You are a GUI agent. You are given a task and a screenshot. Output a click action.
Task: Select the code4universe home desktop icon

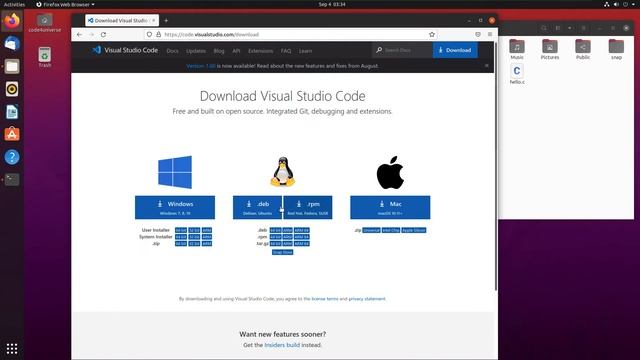[x=44, y=23]
